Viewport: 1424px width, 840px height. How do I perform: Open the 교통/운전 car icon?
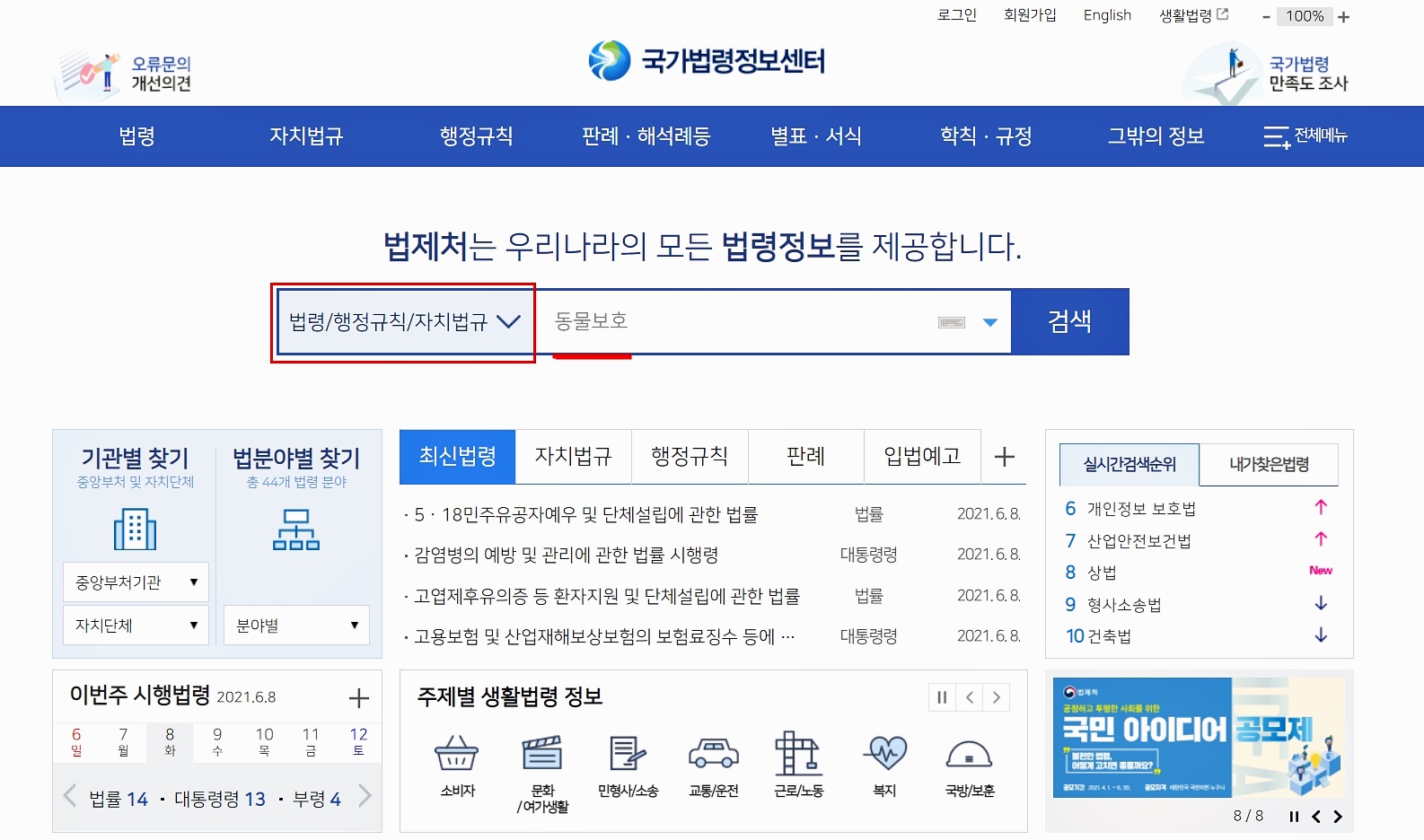click(x=713, y=753)
